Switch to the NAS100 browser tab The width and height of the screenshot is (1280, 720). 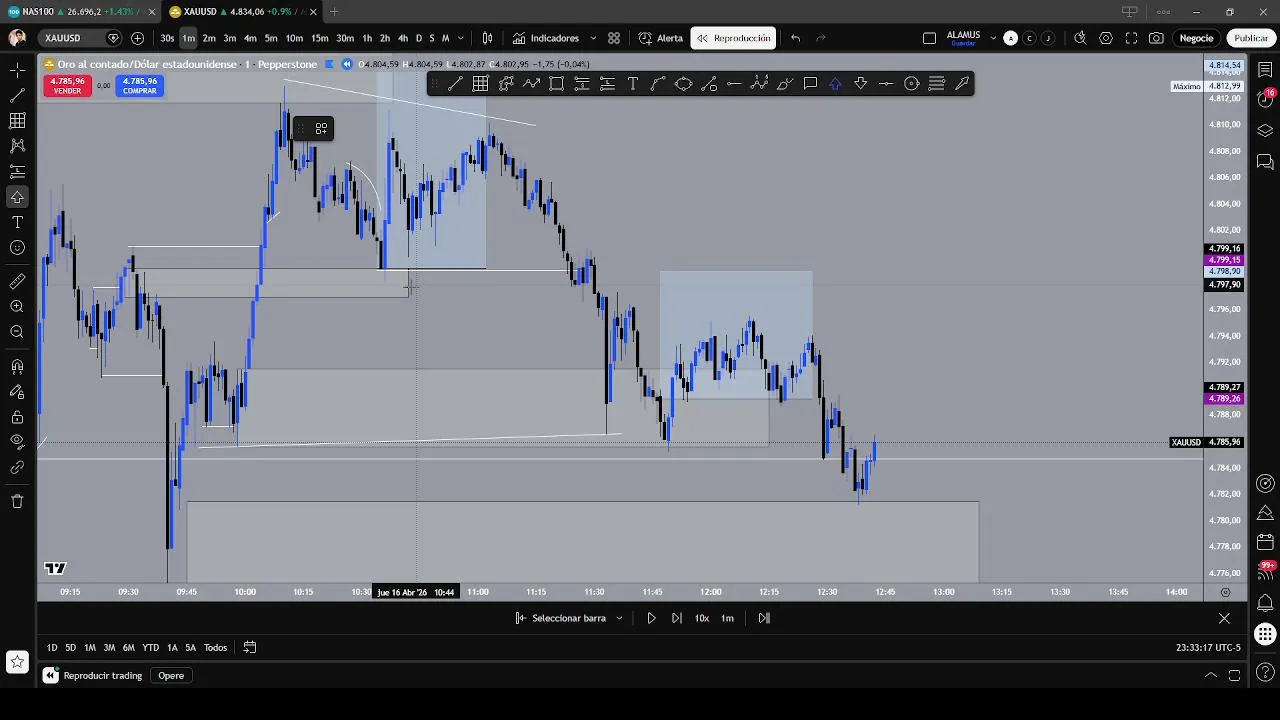pos(79,12)
